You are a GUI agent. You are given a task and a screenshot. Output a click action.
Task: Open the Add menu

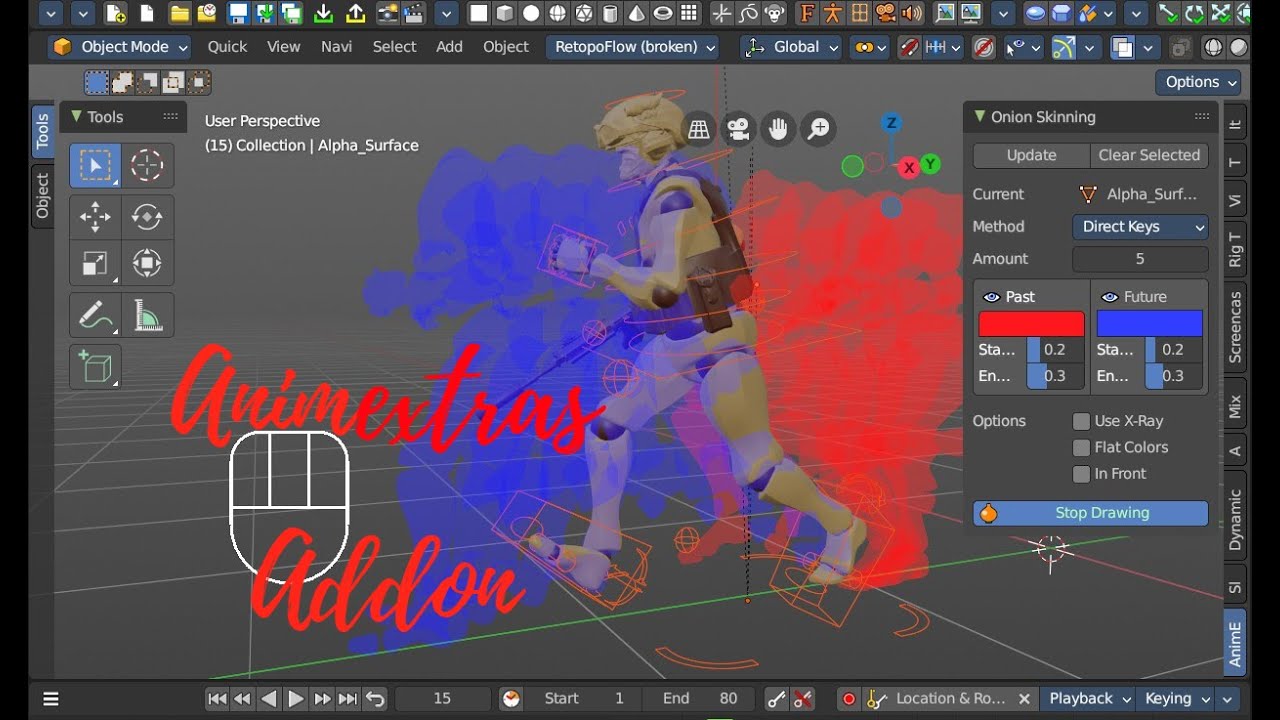[x=449, y=47]
